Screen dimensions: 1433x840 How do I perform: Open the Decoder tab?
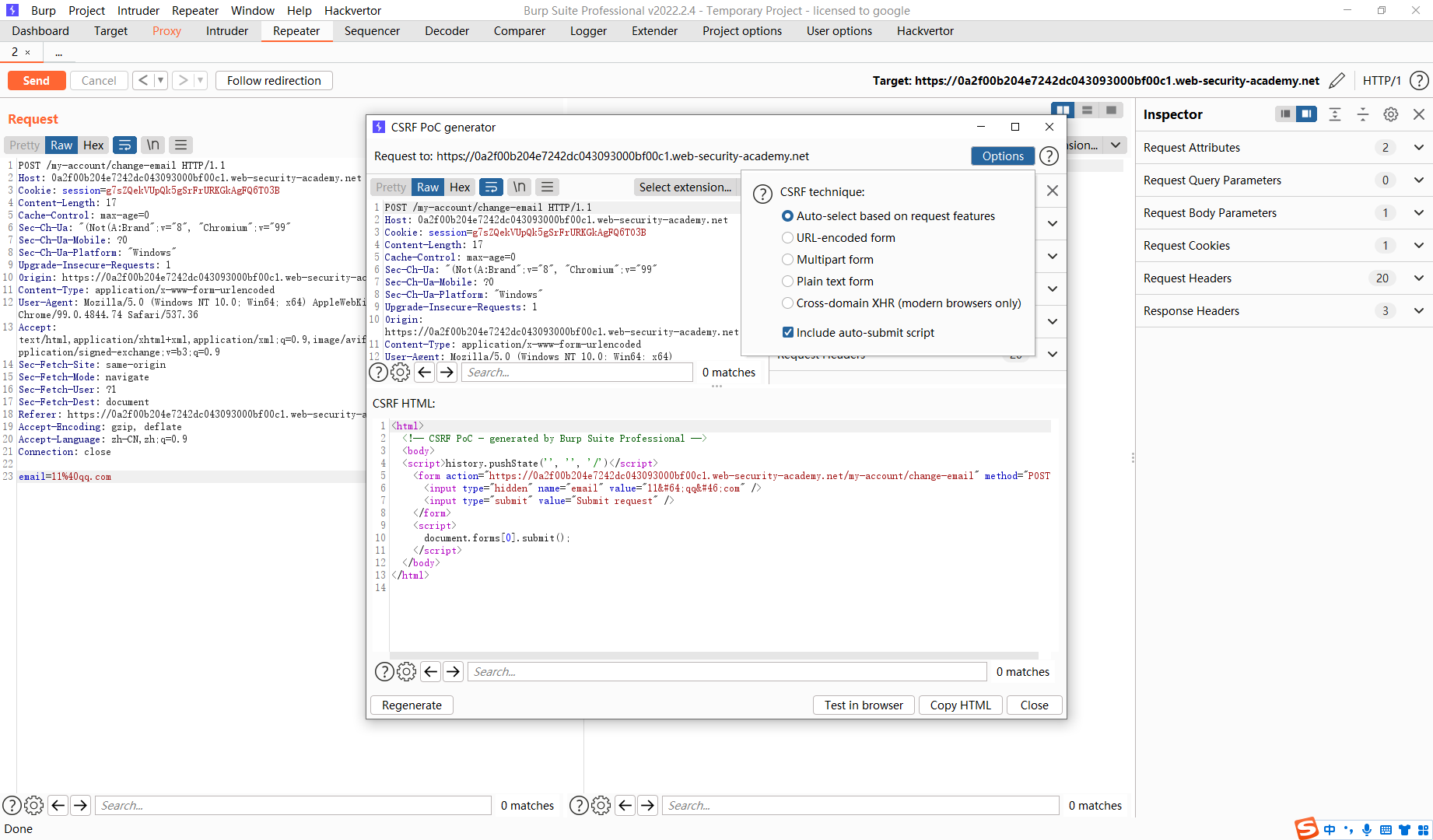(447, 31)
